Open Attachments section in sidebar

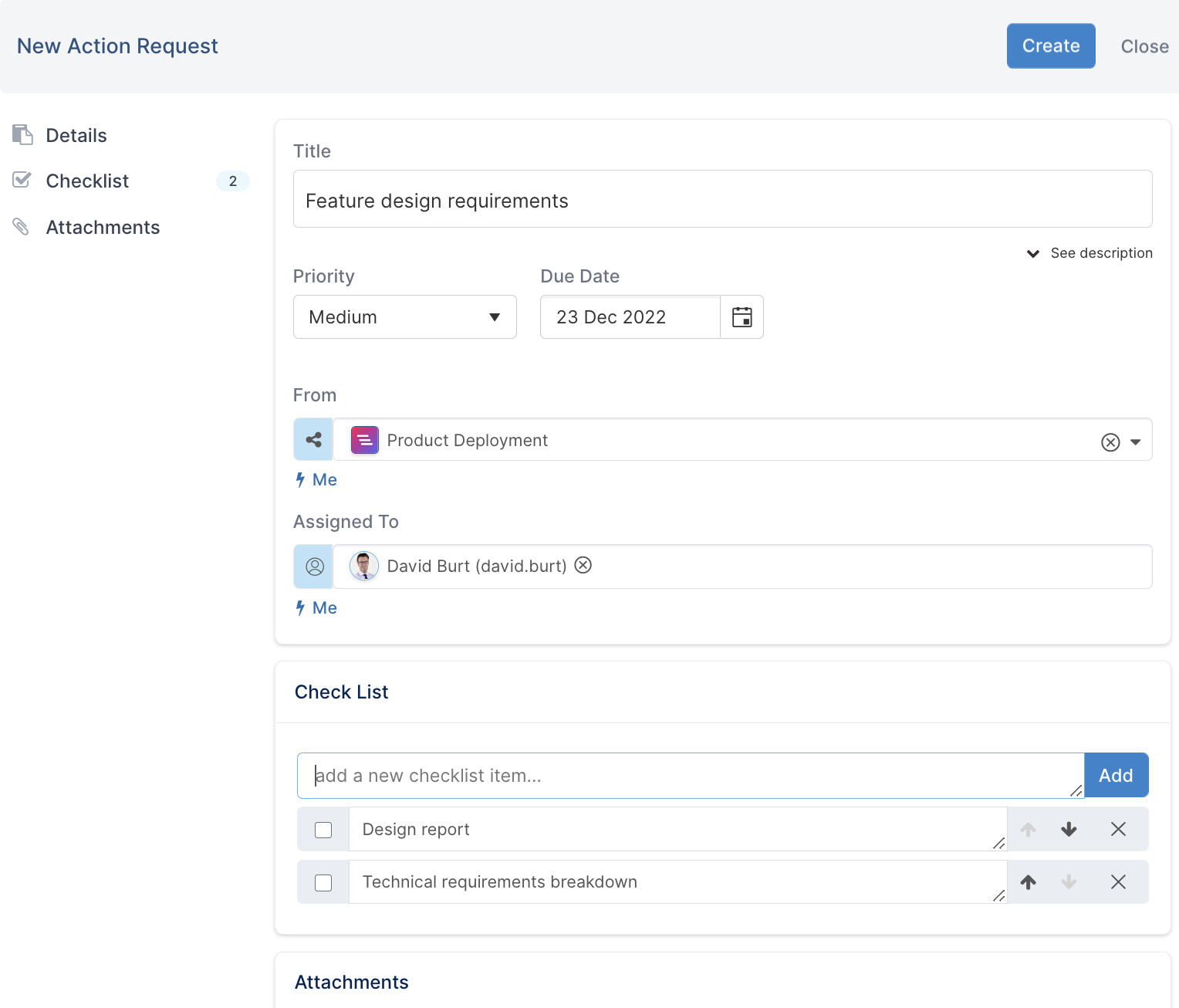[103, 228]
